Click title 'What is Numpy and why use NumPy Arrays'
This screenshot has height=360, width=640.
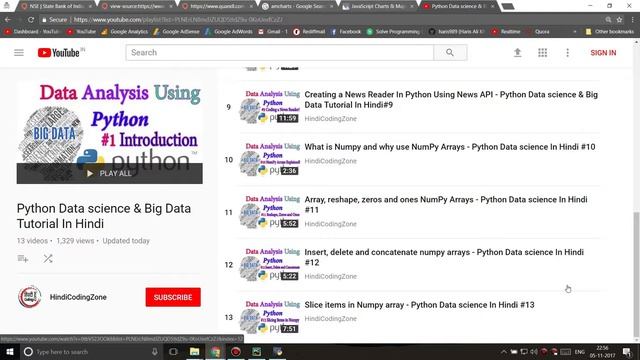click(x=450, y=147)
